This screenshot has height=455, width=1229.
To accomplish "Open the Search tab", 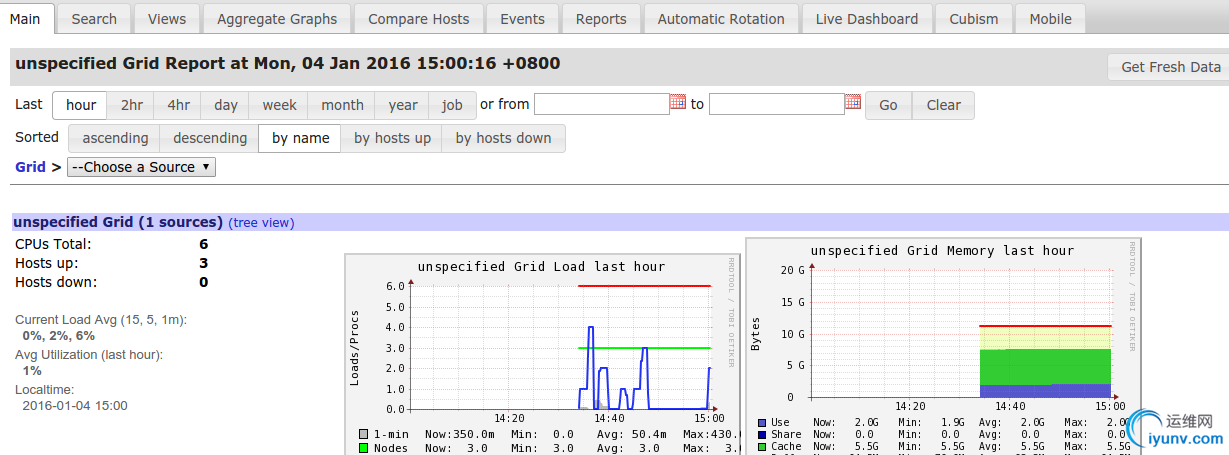I will click(x=94, y=19).
